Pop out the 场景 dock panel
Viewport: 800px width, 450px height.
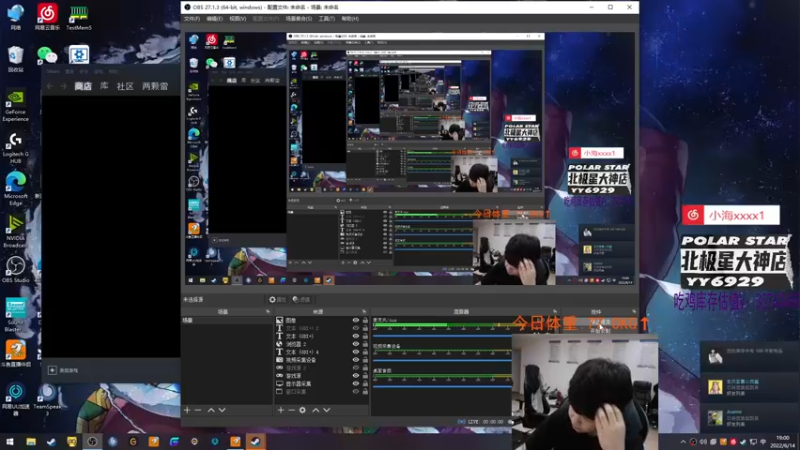pyautogui.click(x=268, y=311)
